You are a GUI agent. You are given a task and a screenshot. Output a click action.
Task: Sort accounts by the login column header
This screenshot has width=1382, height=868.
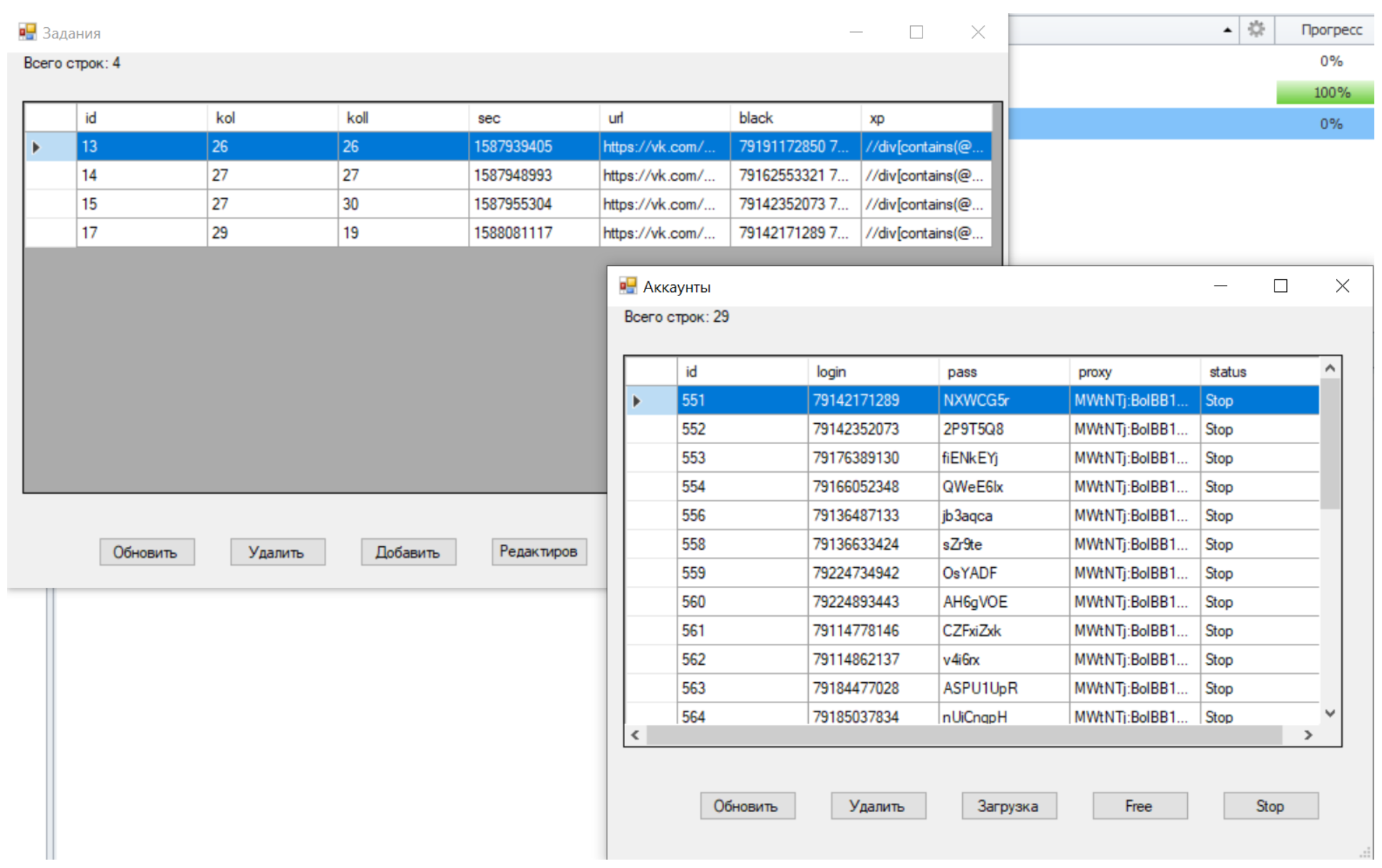pyautogui.click(x=872, y=372)
